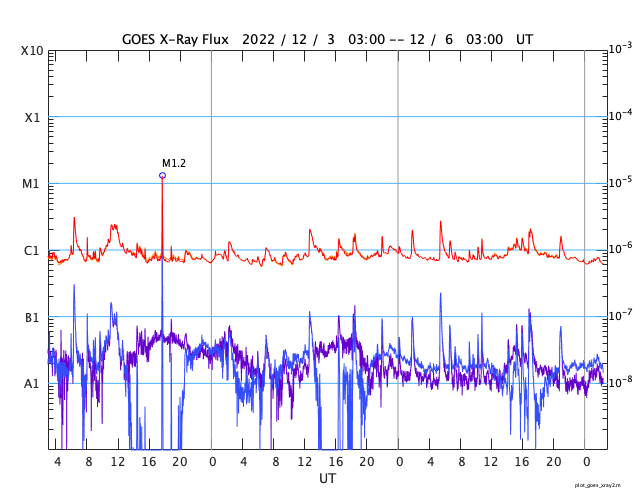The height and width of the screenshot is (500, 640).
Task: Click the 10⁻⁸ right-axis label
Action: pos(620,382)
